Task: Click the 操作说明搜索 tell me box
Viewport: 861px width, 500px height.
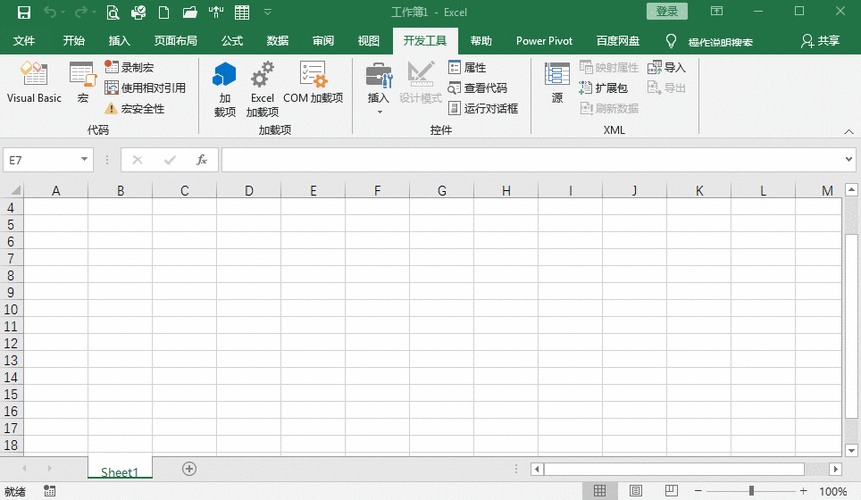Action: click(x=720, y=42)
